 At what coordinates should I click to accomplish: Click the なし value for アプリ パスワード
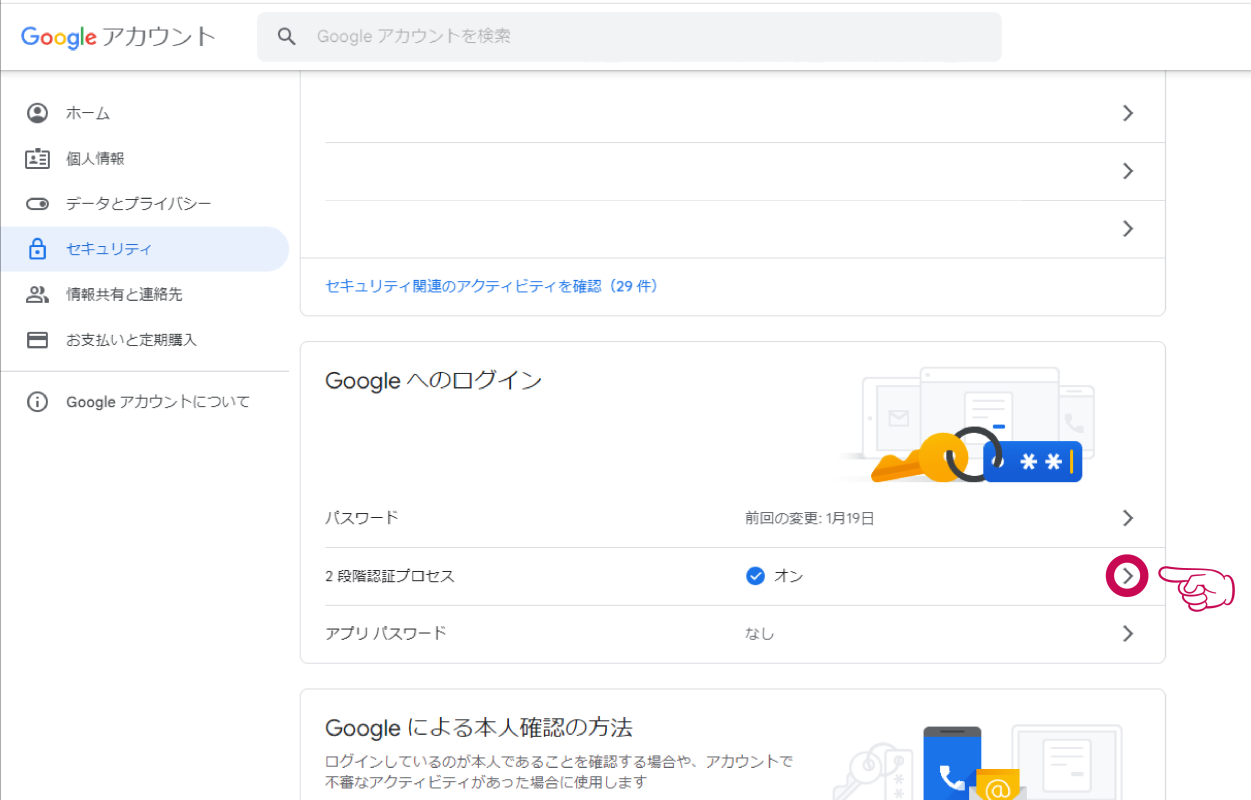(760, 633)
